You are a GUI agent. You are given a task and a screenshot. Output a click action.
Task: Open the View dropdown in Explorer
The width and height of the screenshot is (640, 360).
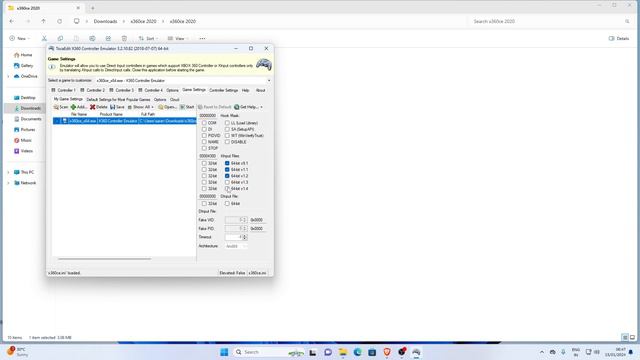(x=178, y=38)
